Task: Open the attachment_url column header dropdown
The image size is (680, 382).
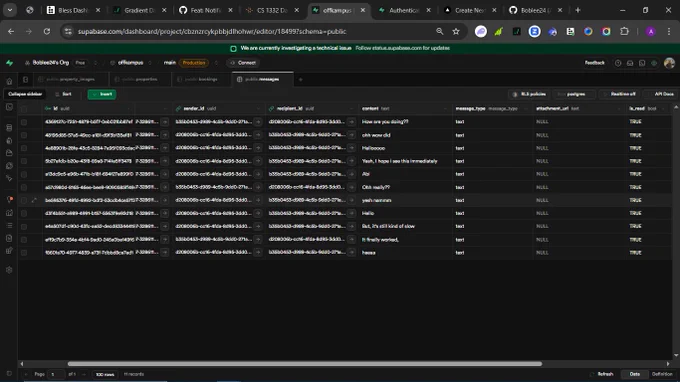Action: pyautogui.click(x=619, y=109)
